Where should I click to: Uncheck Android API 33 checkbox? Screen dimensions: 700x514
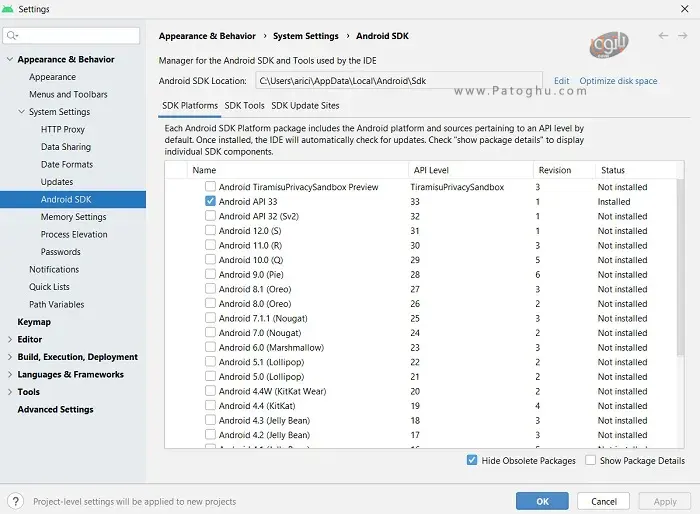pyautogui.click(x=210, y=201)
